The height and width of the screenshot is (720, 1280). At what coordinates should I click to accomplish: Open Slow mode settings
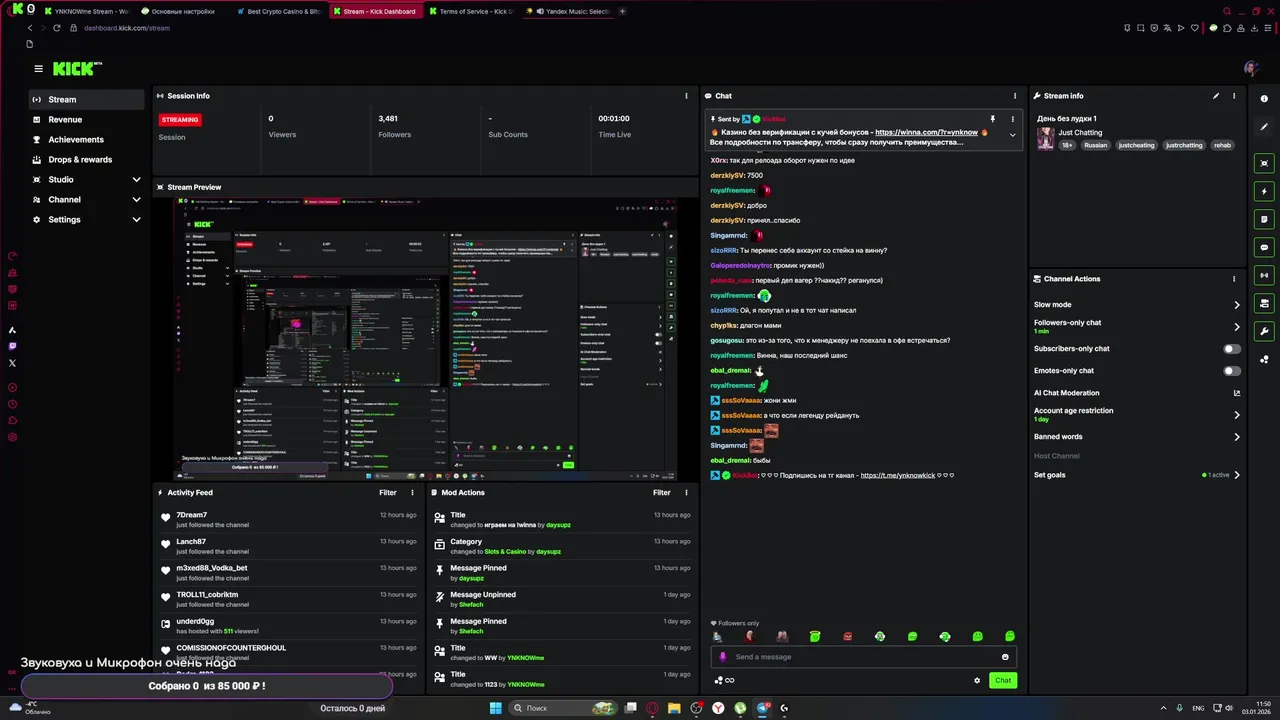point(1137,305)
